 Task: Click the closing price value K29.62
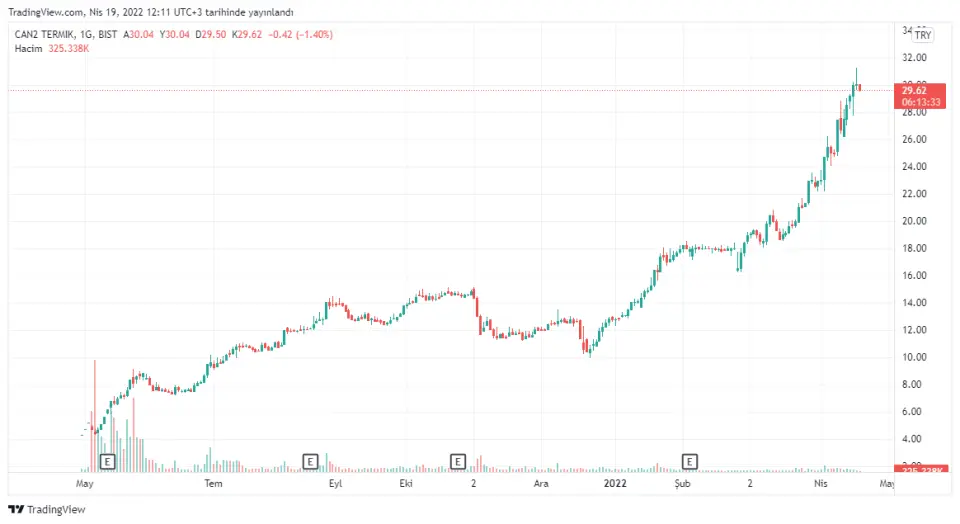[x=248, y=34]
